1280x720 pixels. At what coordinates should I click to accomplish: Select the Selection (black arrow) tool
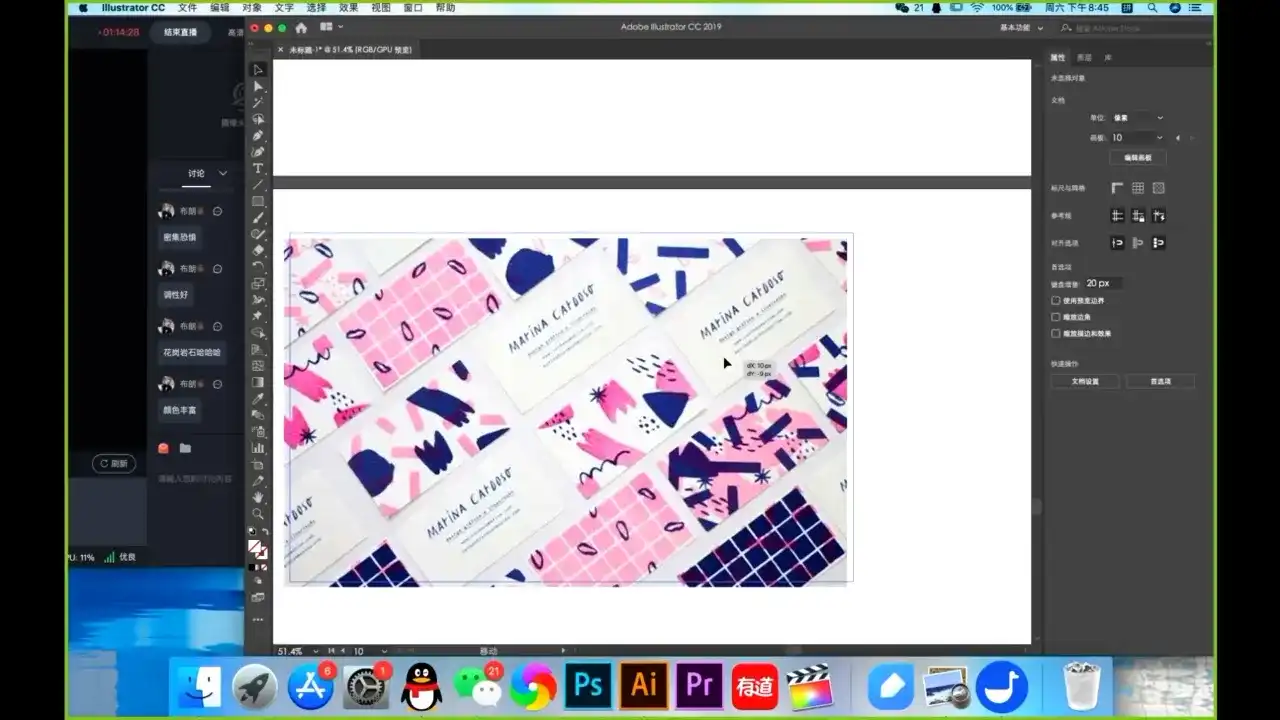click(258, 70)
